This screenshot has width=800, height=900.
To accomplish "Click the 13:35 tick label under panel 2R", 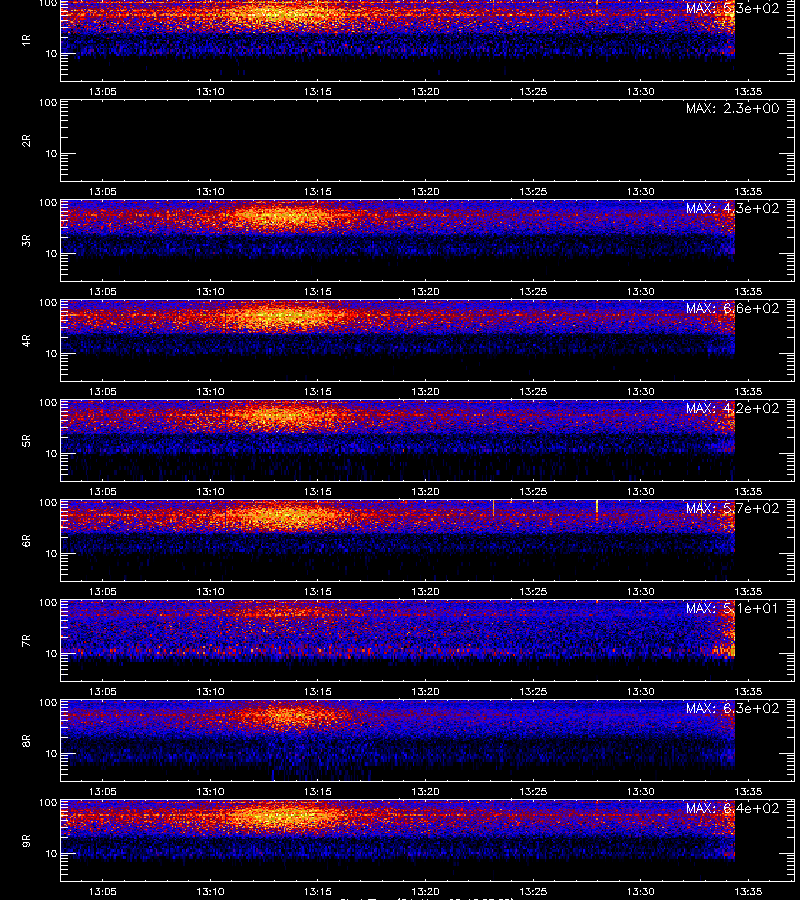I will pyautogui.click(x=748, y=191).
